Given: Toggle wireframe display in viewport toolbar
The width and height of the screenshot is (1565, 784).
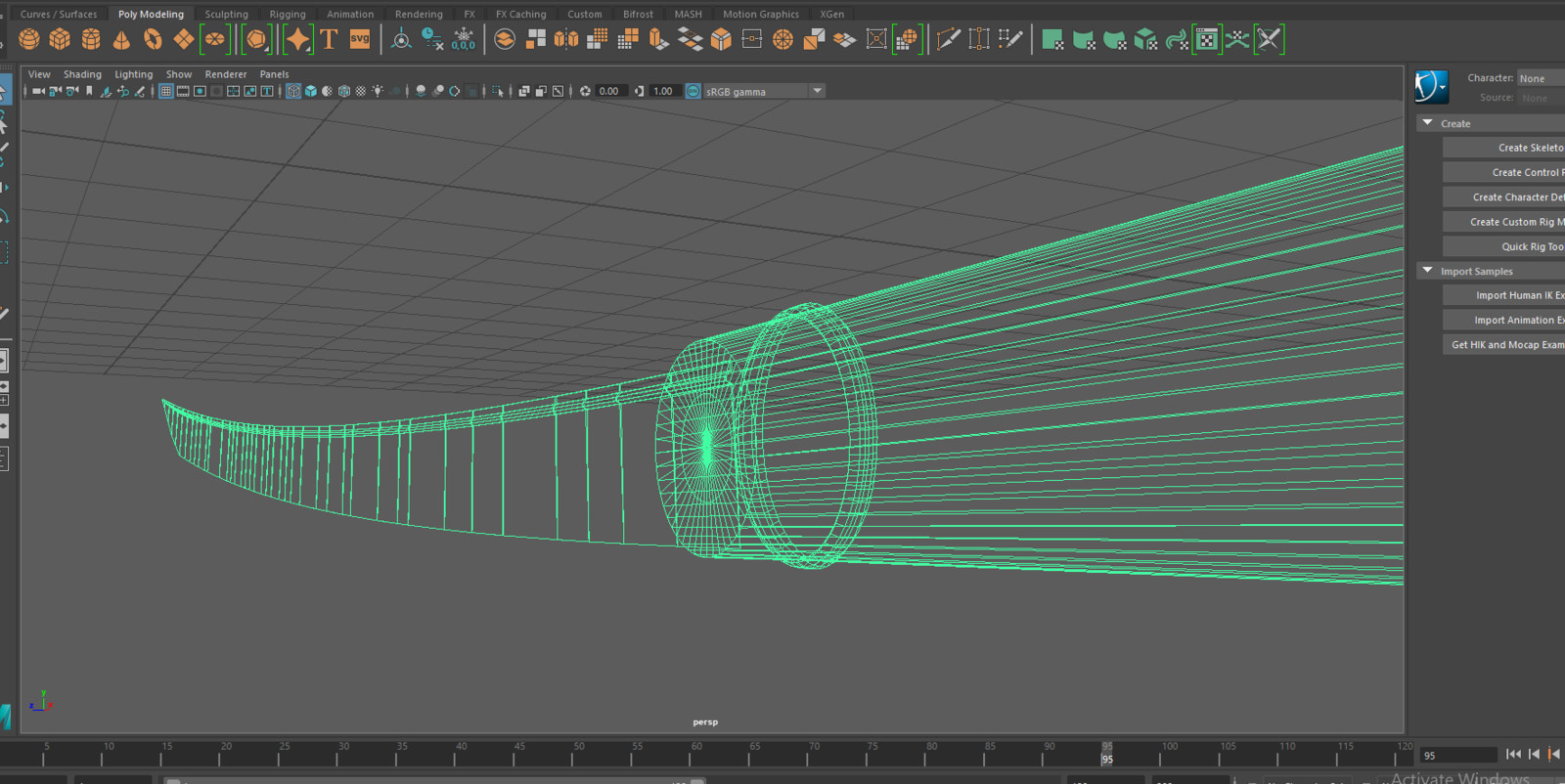Looking at the screenshot, I should [x=293, y=91].
